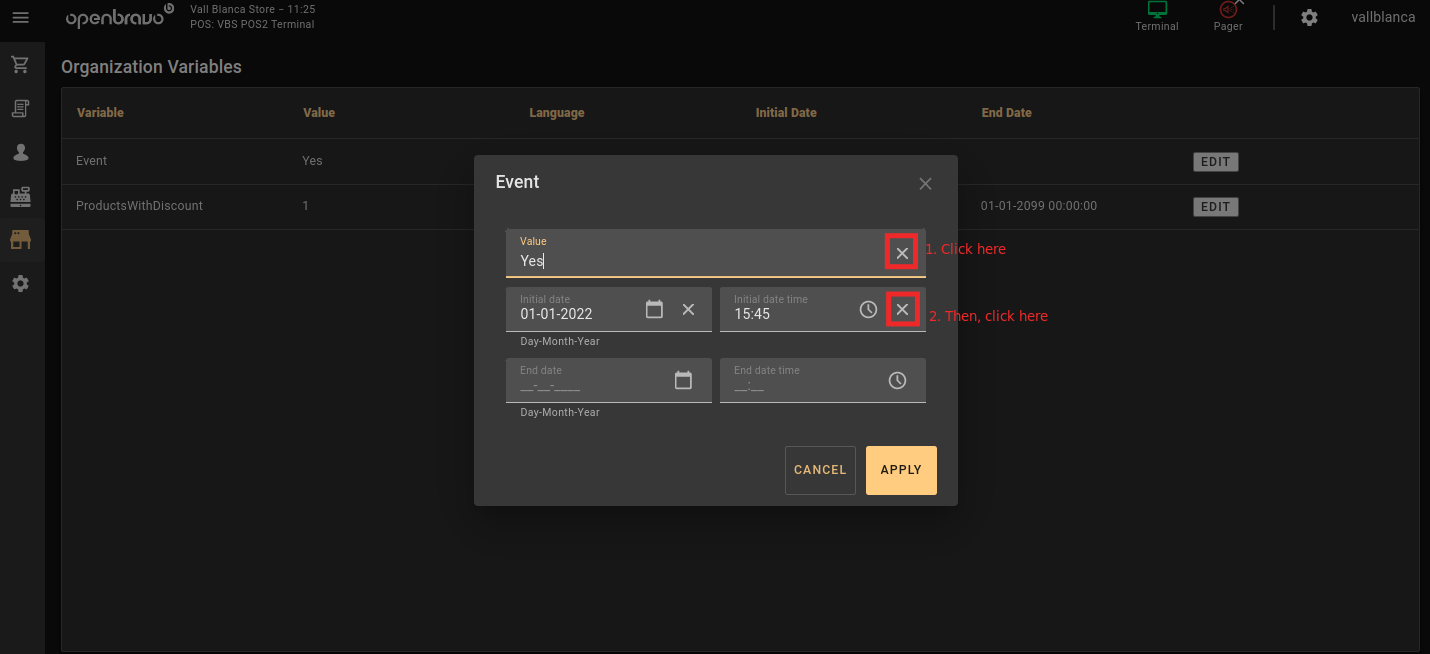This screenshot has width=1430, height=654.
Task: Open the hamburger menu
Action: 20,18
